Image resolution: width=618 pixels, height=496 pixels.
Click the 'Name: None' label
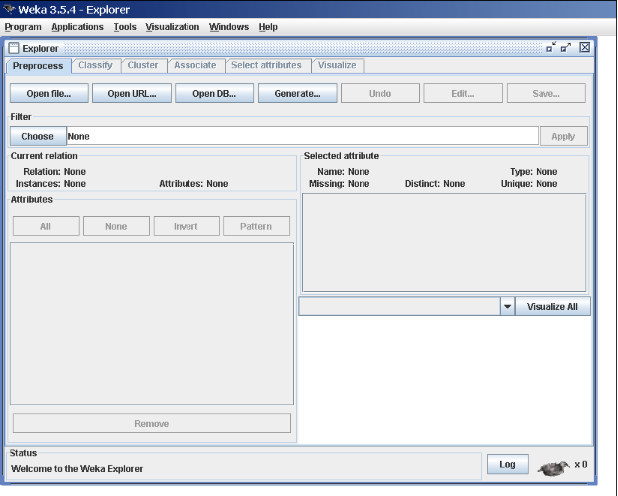point(343,172)
